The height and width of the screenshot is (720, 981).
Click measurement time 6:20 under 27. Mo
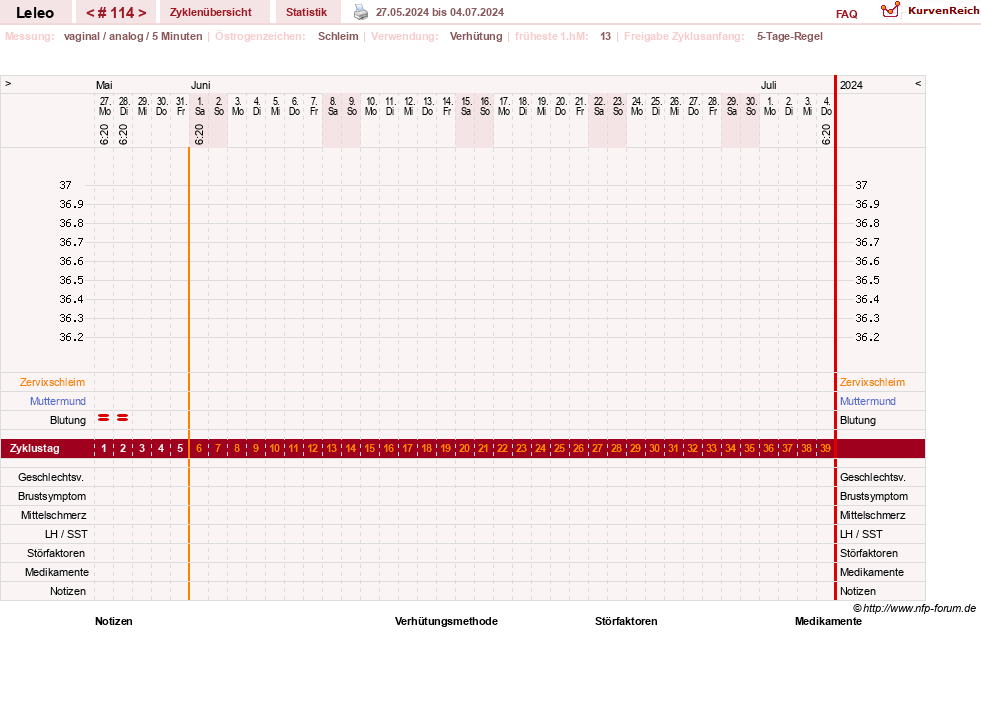point(104,134)
